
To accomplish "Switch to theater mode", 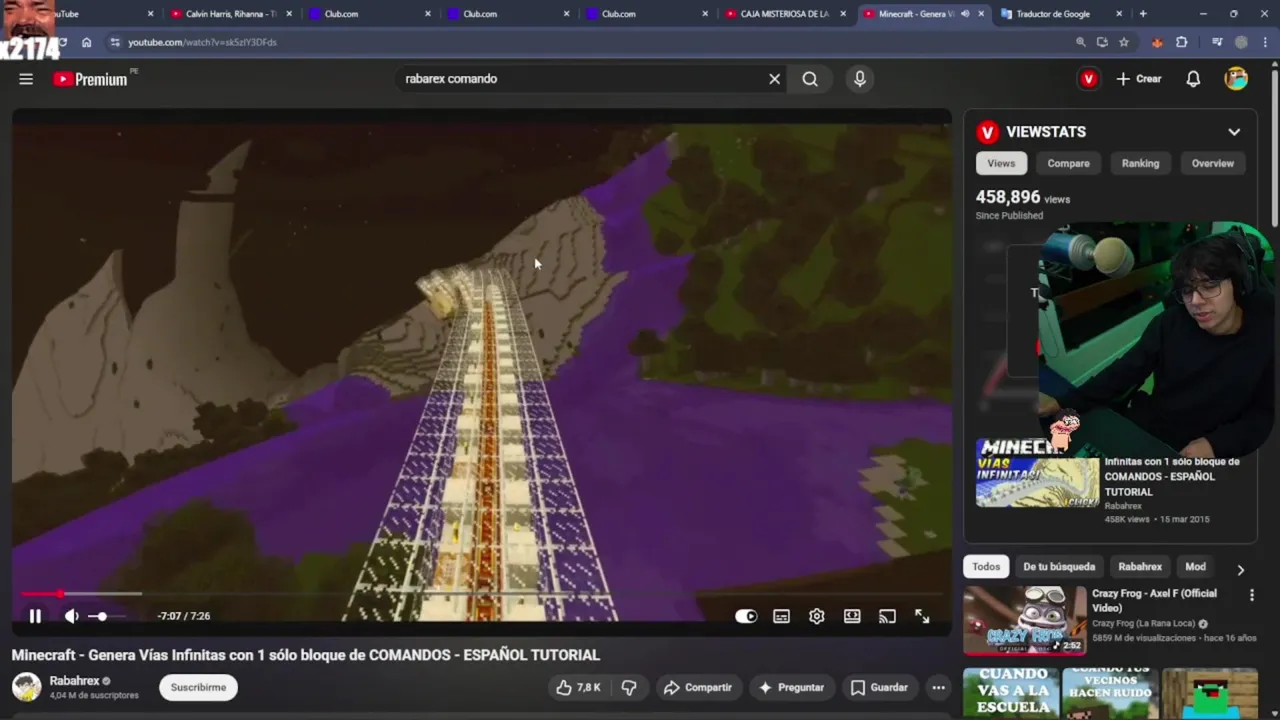I will (x=852, y=616).
